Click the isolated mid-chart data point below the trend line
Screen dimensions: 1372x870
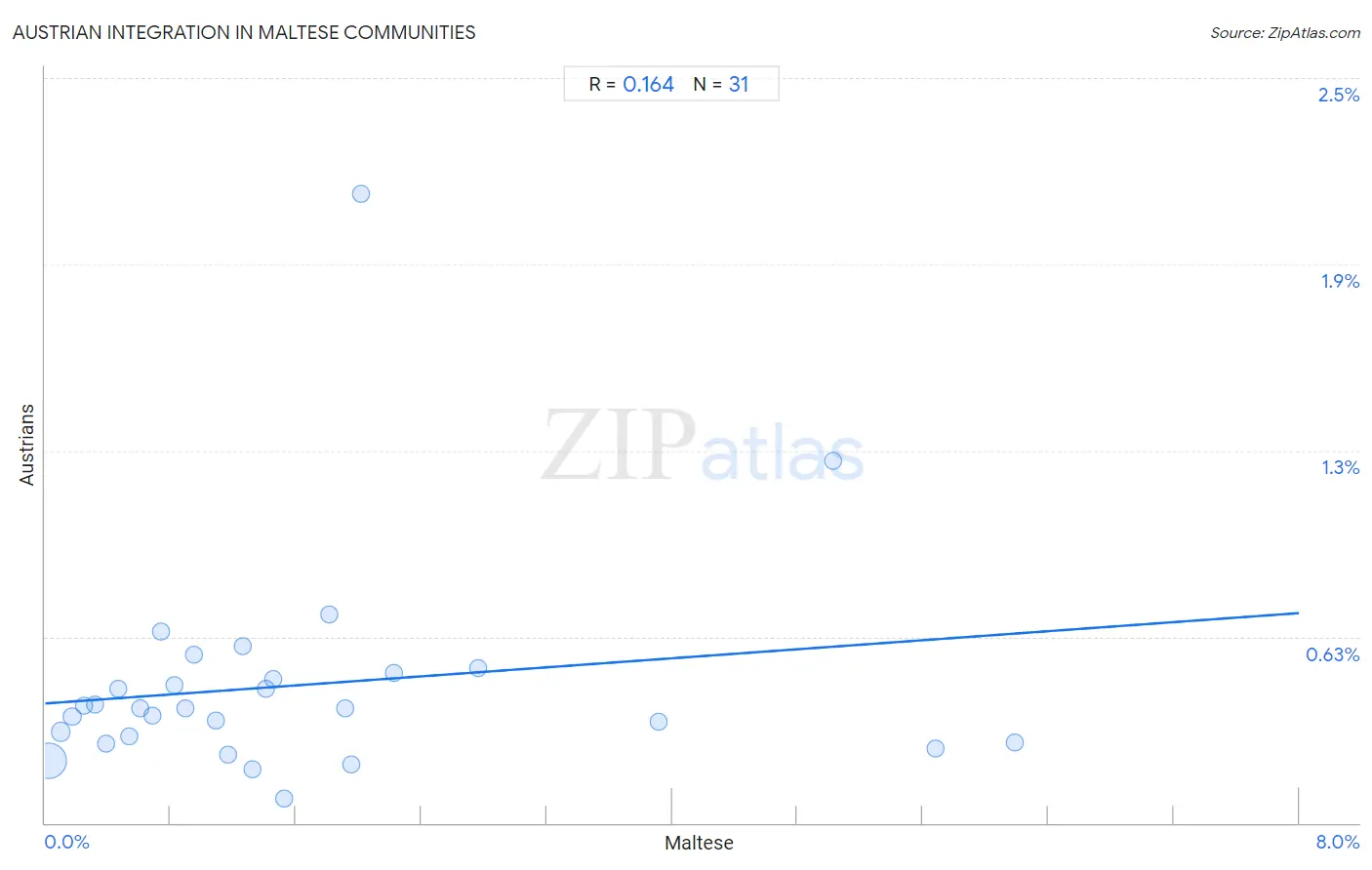pos(659,722)
